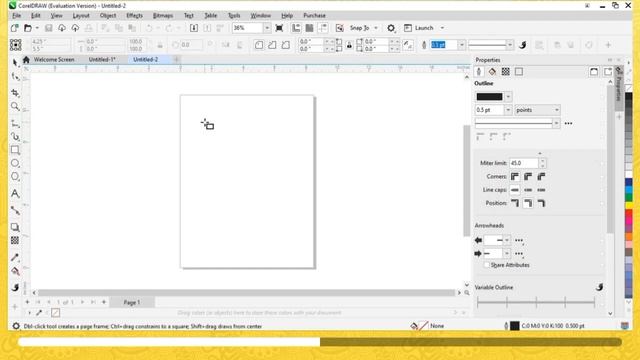The image size is (640, 360).
Task: Click the Launch button
Action: point(419,28)
